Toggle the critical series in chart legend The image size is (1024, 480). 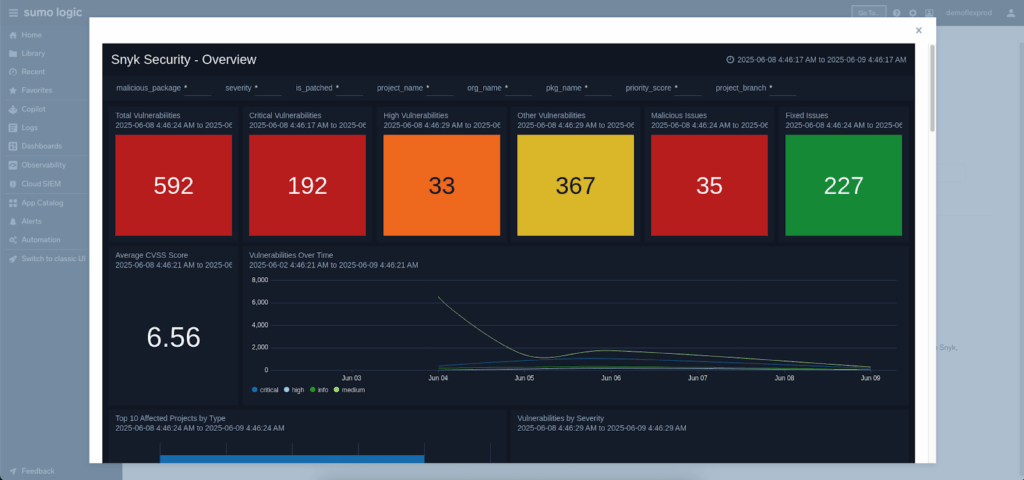coord(266,389)
